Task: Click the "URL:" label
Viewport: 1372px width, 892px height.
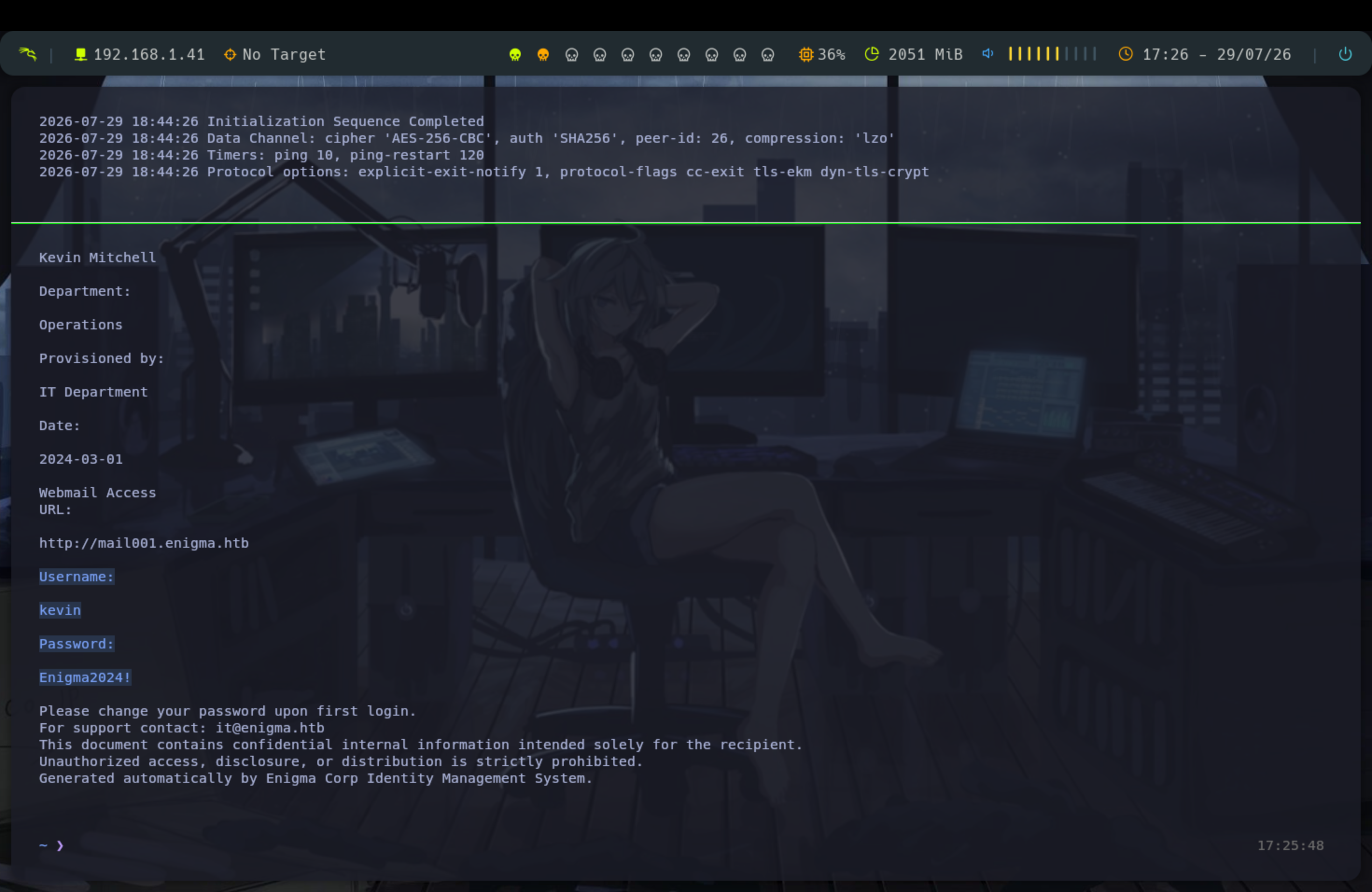Action: [x=56, y=509]
